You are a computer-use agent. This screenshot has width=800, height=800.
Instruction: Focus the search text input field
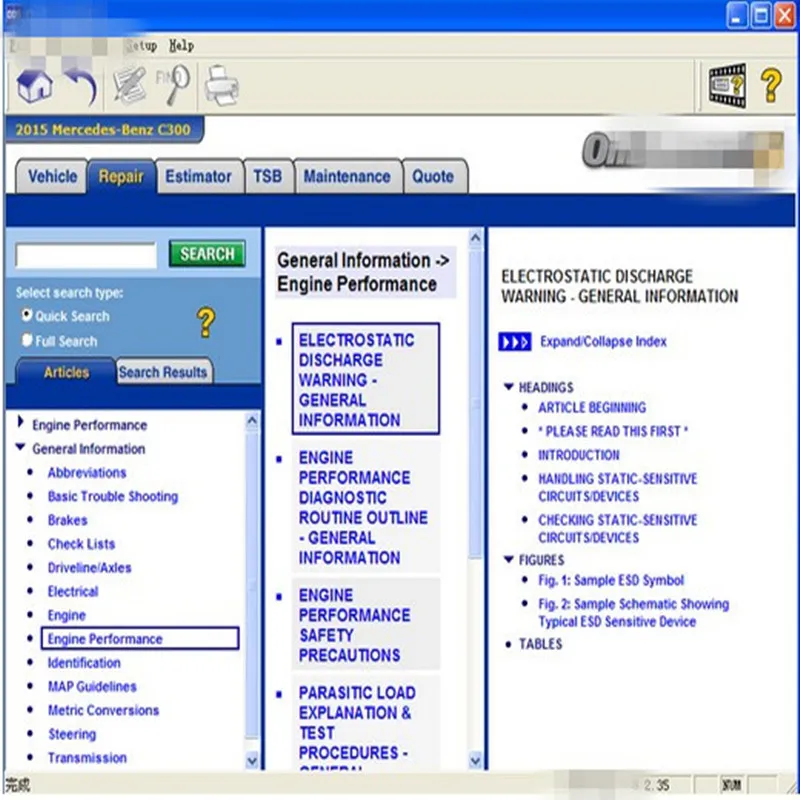click(86, 256)
